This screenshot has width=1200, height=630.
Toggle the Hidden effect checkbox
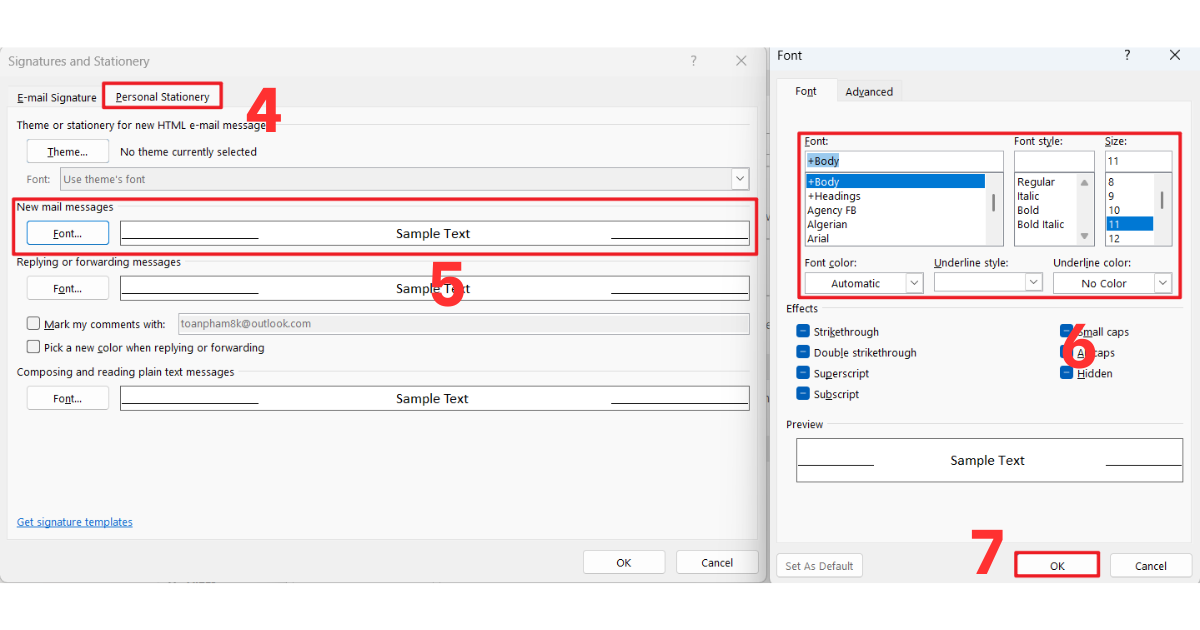[1067, 373]
